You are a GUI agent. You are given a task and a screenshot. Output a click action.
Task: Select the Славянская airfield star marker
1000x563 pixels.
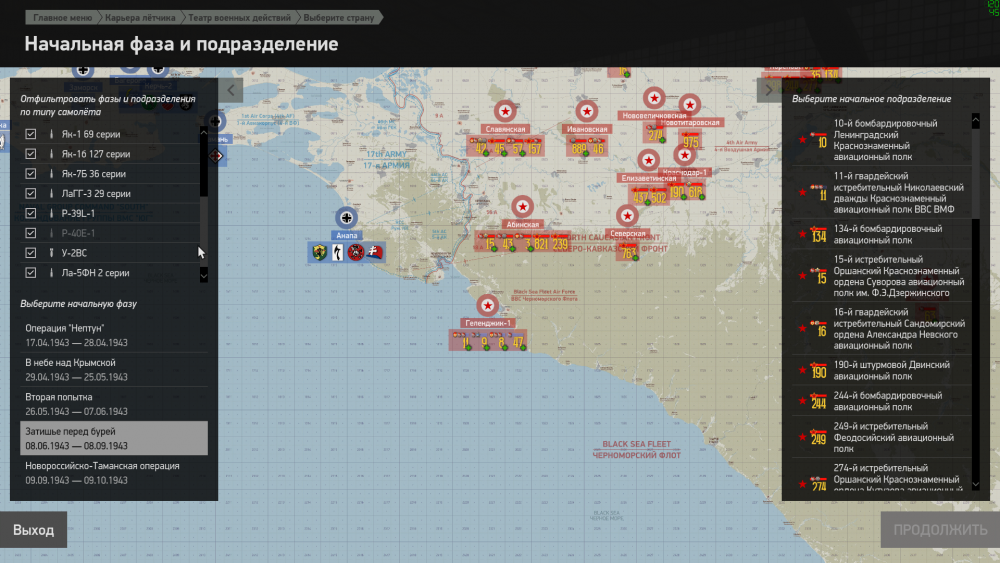pyautogui.click(x=505, y=112)
